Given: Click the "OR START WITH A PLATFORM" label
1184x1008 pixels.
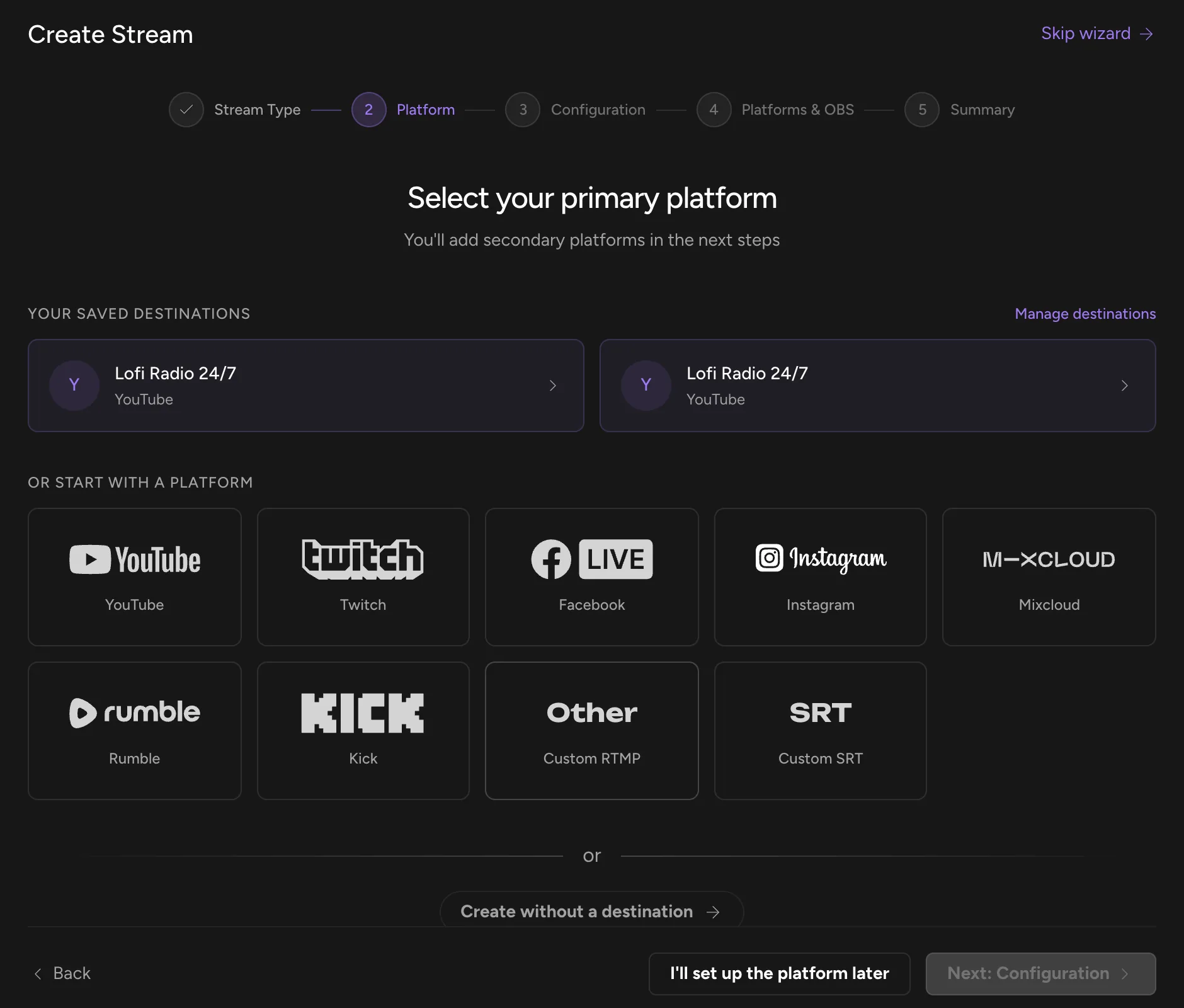Looking at the screenshot, I should [140, 483].
